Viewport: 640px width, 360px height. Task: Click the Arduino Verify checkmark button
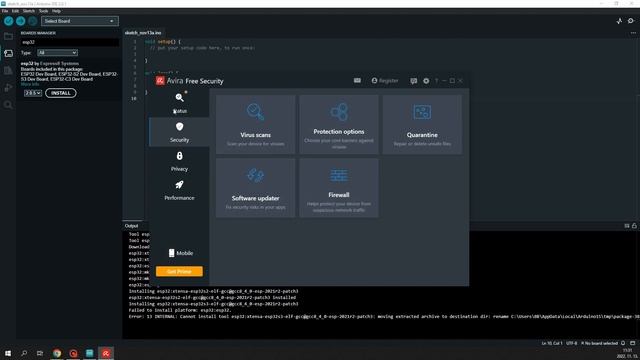pos(9,21)
